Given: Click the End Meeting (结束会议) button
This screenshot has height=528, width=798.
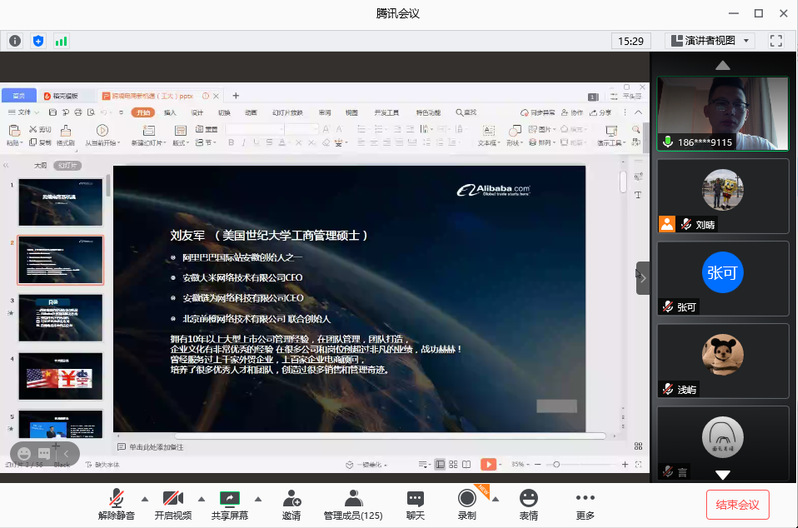Looking at the screenshot, I should pyautogui.click(x=738, y=504).
